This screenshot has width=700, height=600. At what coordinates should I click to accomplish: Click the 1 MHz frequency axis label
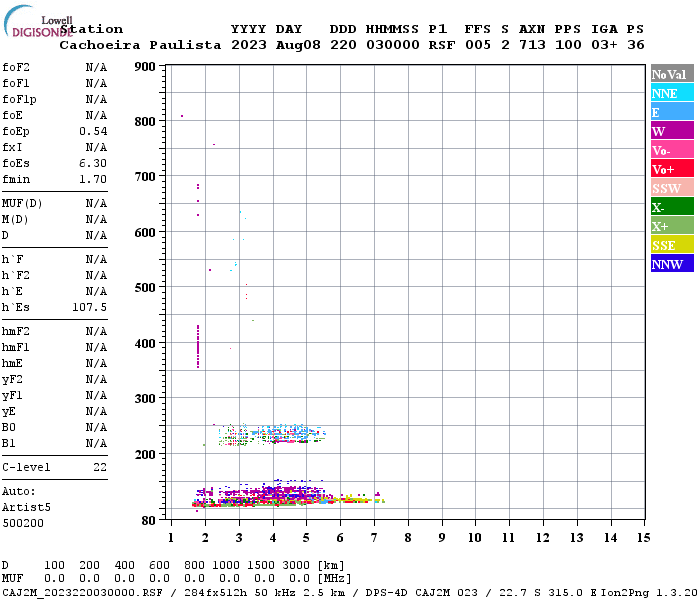171,538
